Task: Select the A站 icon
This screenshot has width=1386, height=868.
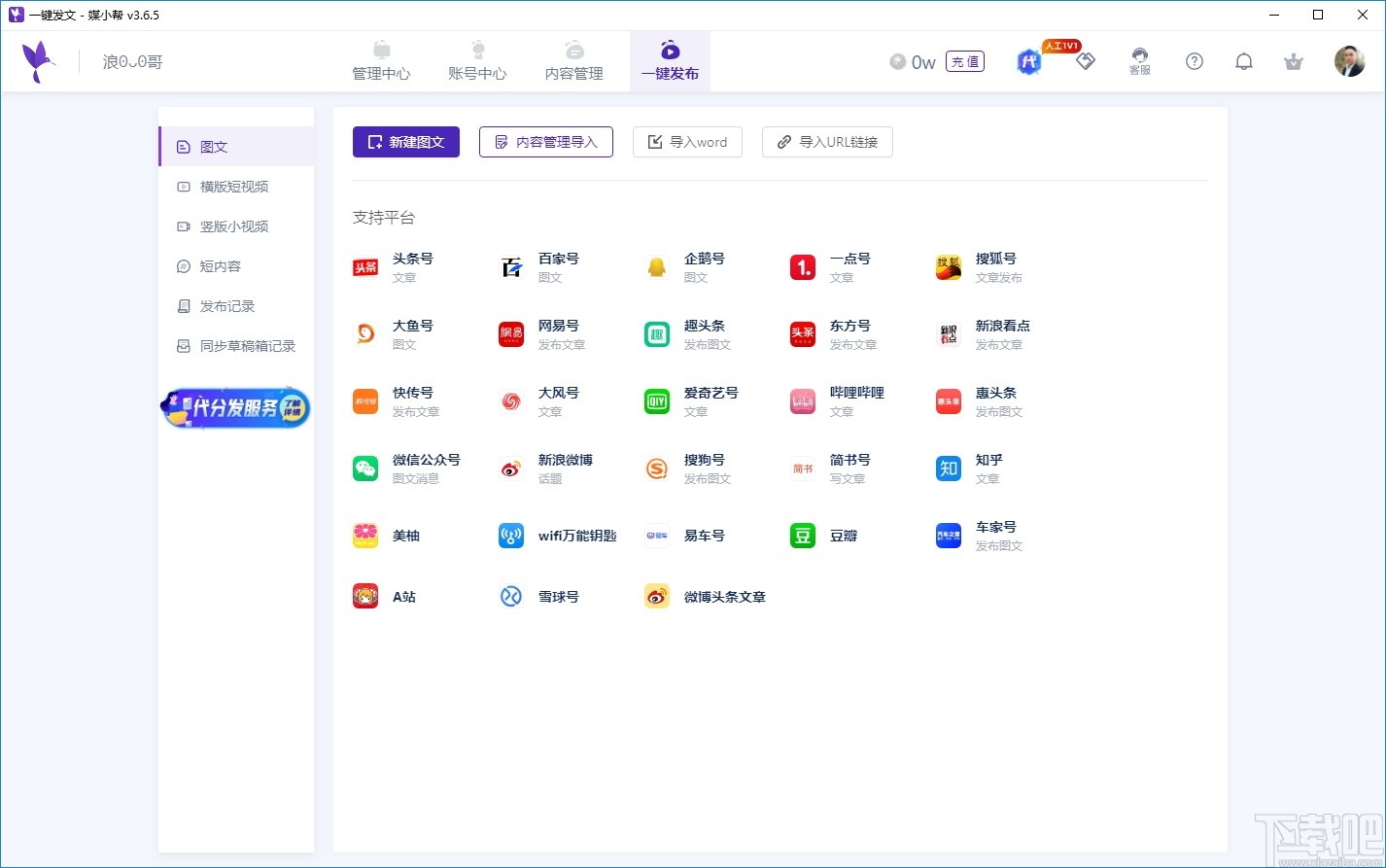Action: tap(365, 596)
